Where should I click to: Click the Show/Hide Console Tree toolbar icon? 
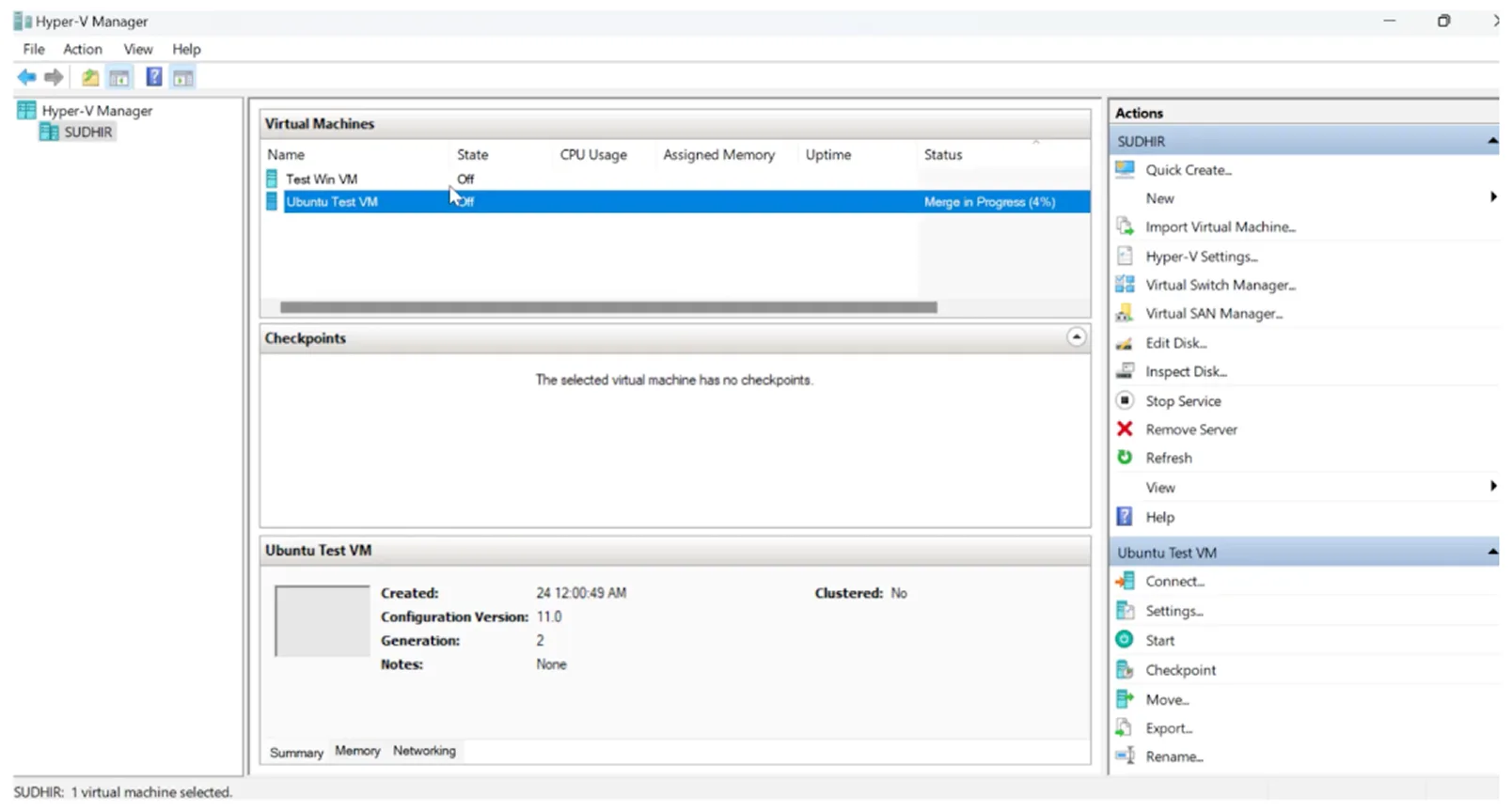[119, 77]
